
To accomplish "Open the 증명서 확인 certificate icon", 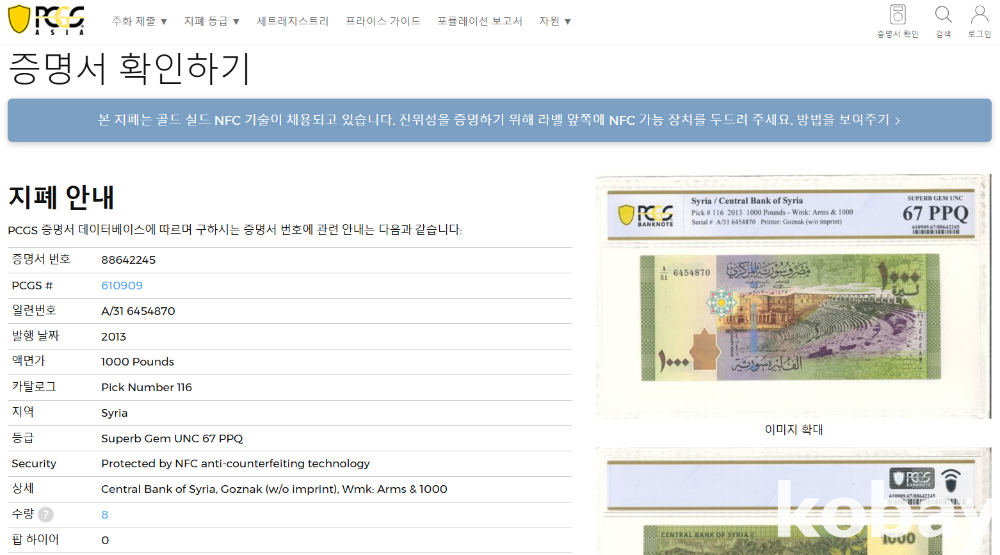I will coord(897,21).
